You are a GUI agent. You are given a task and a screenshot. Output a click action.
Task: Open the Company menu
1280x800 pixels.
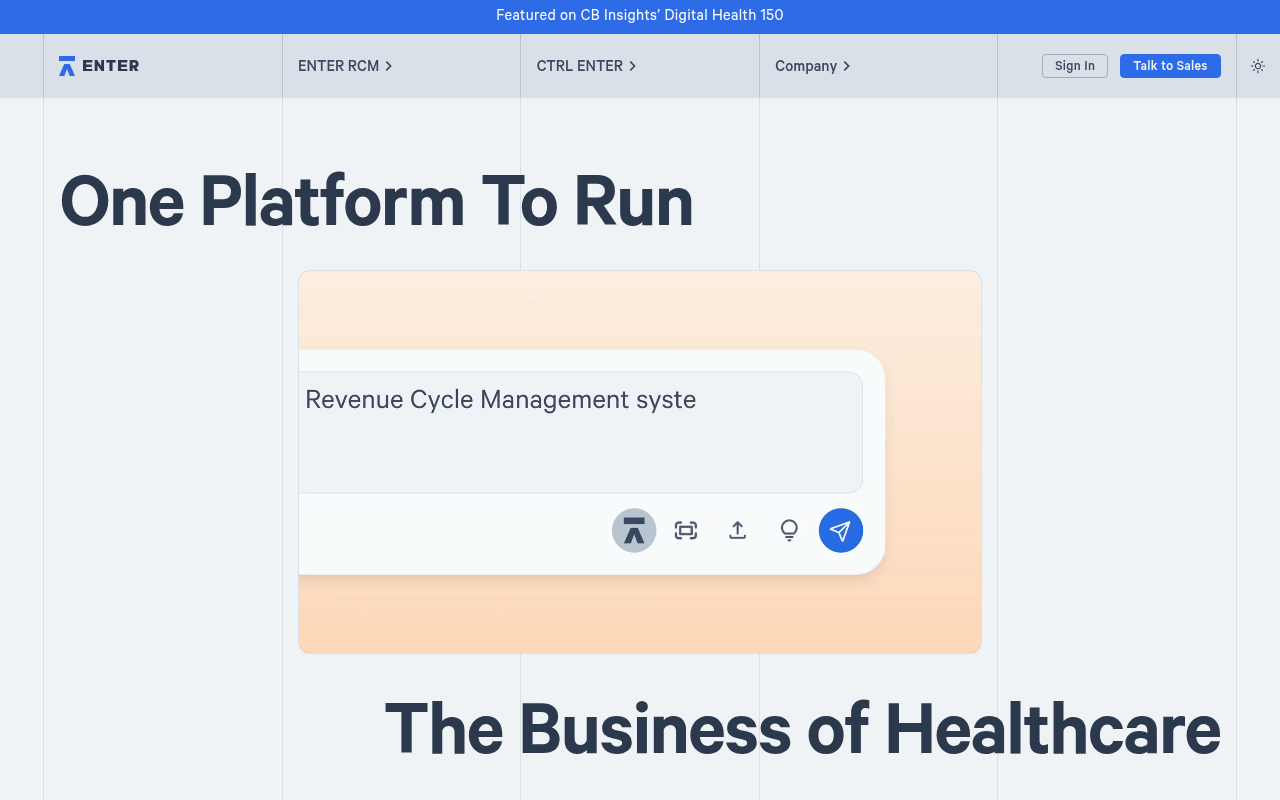pyautogui.click(x=812, y=66)
